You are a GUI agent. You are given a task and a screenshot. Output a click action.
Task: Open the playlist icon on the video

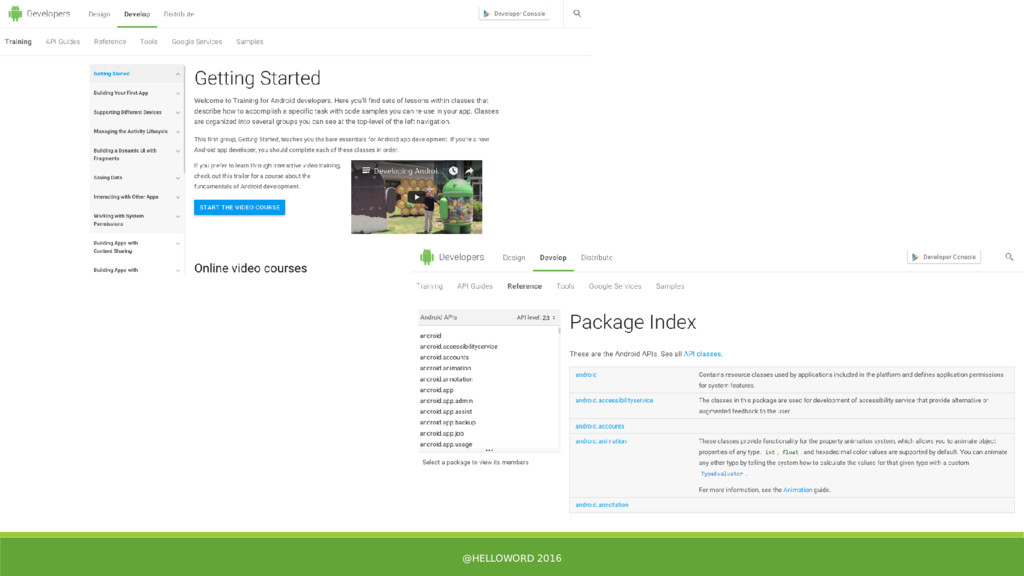tap(366, 170)
